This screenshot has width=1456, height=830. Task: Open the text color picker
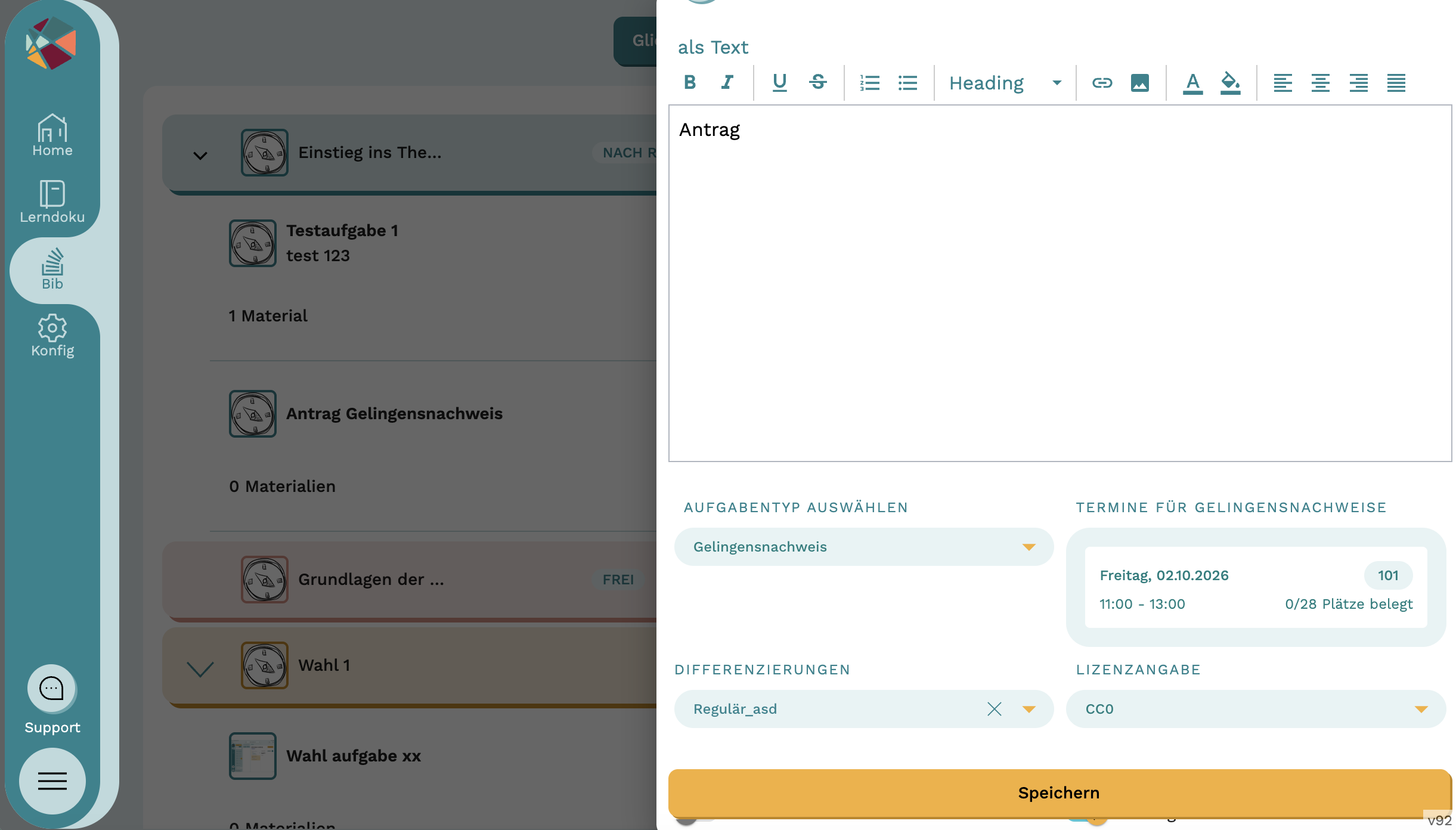tap(1192, 82)
